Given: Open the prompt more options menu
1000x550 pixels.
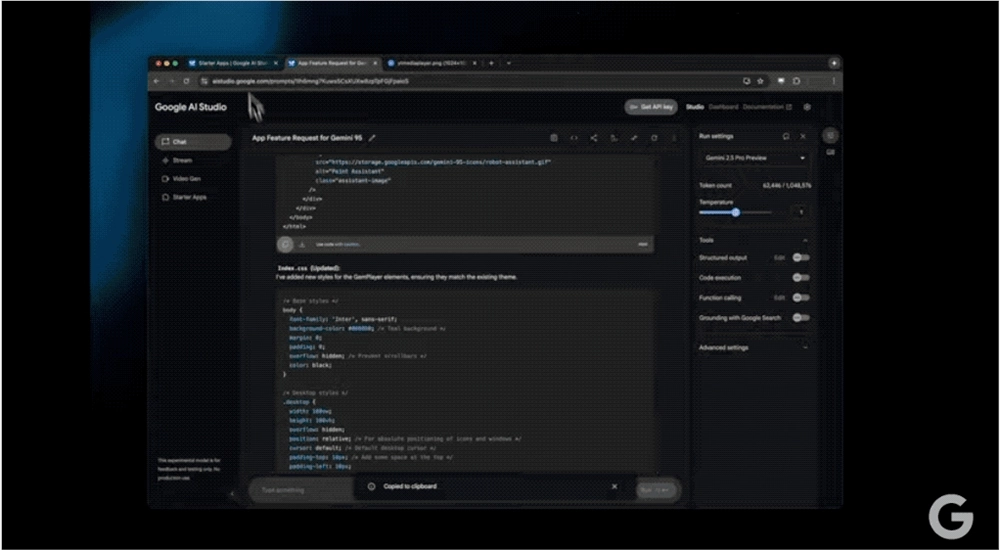Looking at the screenshot, I should tap(673, 138).
